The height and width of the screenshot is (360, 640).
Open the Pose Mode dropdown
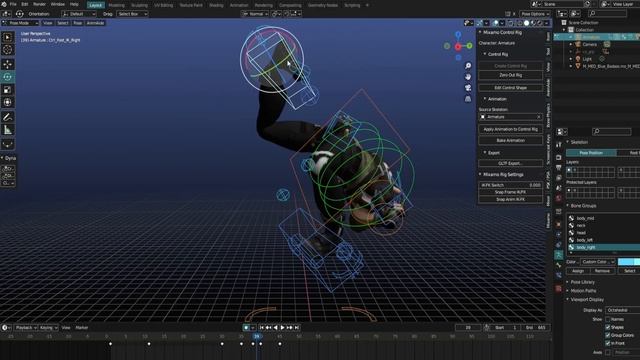(20, 23)
